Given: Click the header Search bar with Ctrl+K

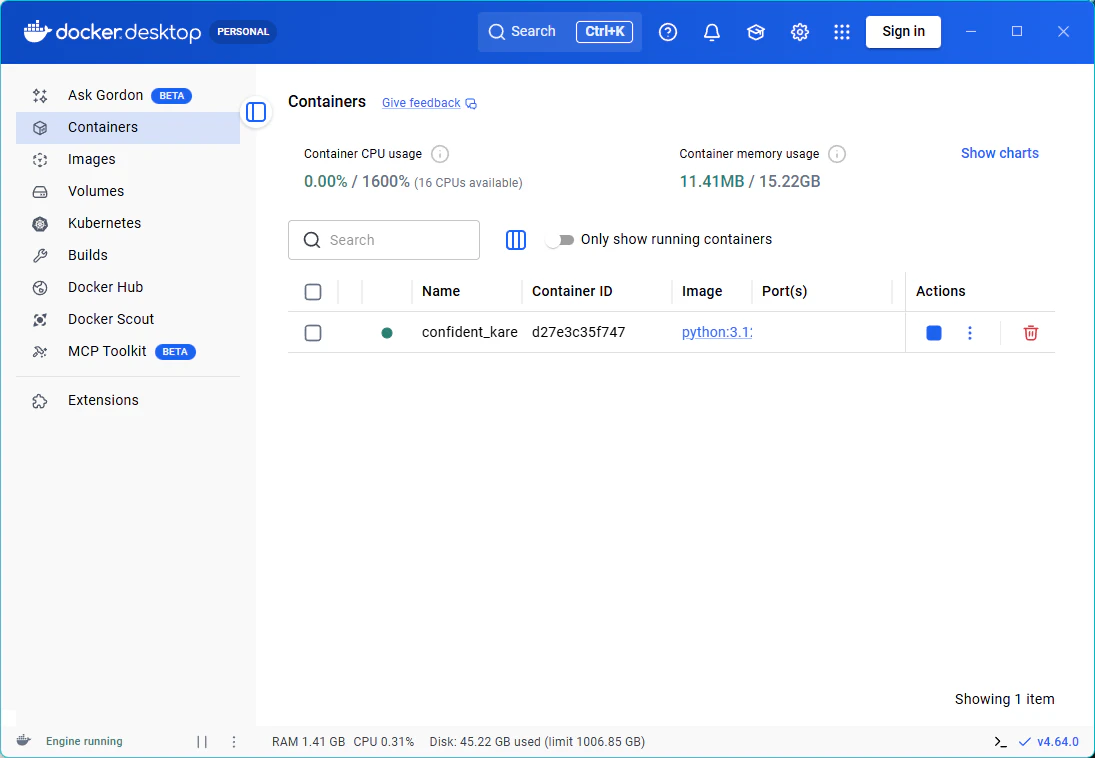Looking at the screenshot, I should (x=560, y=31).
